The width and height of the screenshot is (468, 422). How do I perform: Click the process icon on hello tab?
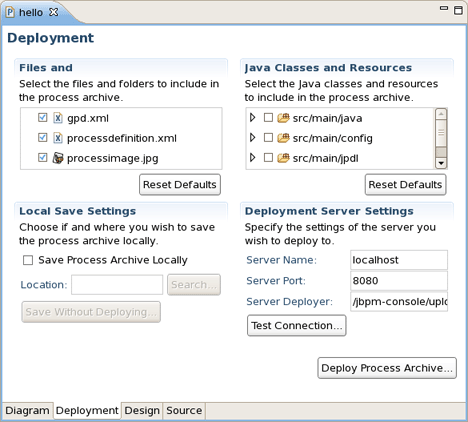(x=10, y=12)
